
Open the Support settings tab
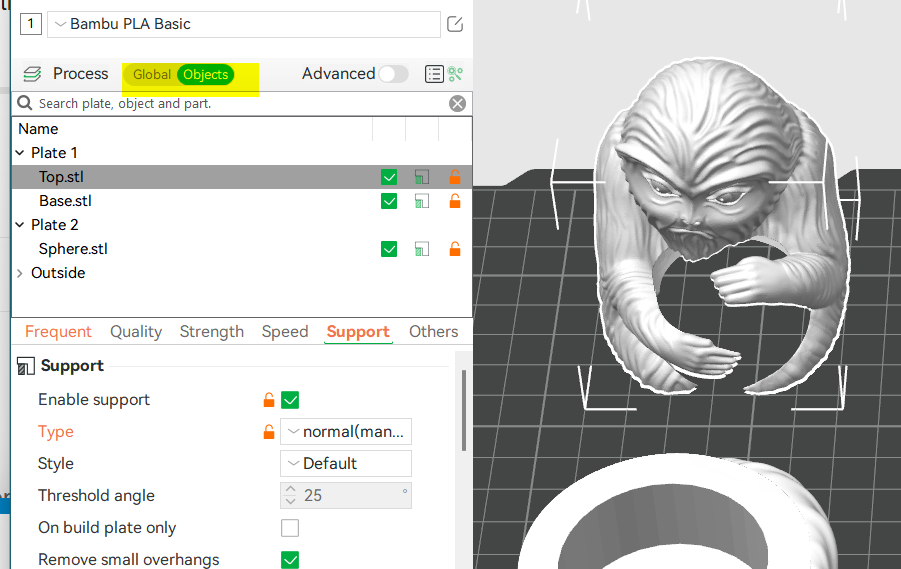coord(358,332)
